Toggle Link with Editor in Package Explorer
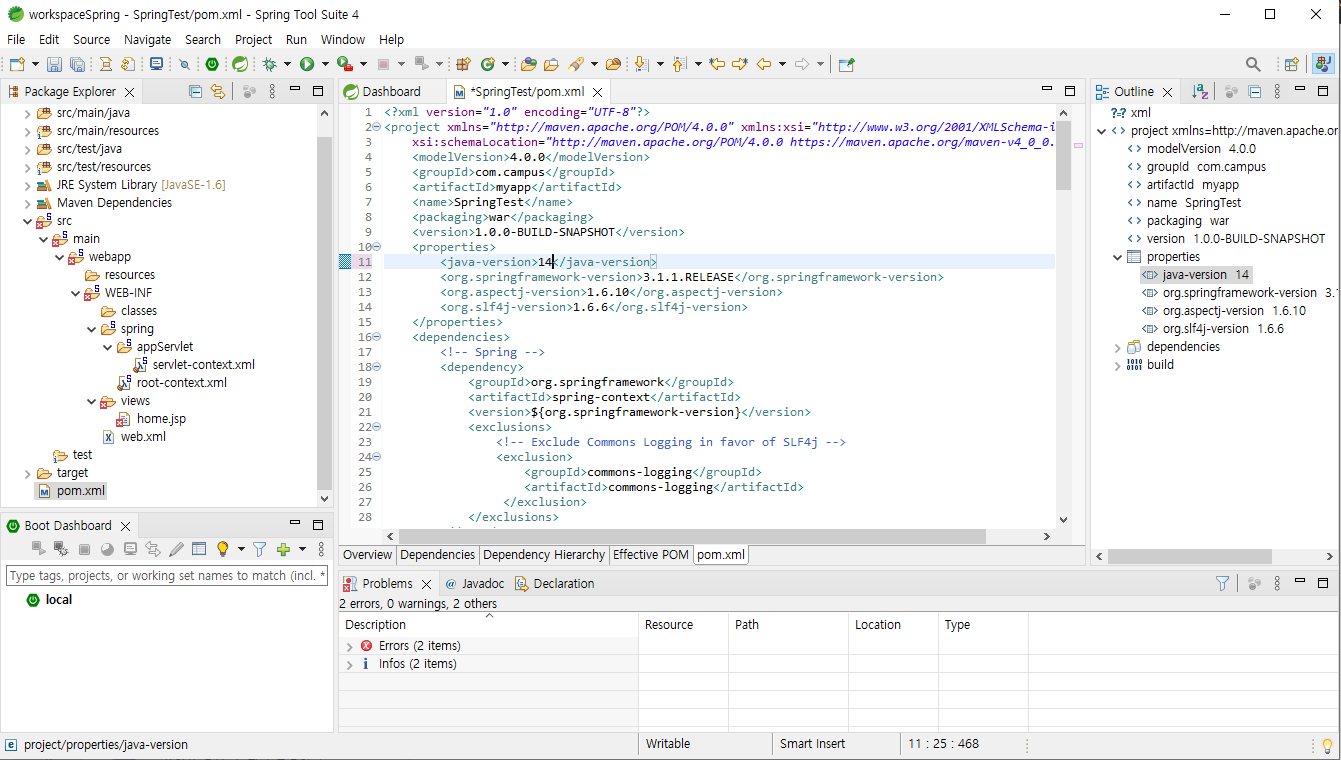The height and width of the screenshot is (760, 1341). pos(218,91)
